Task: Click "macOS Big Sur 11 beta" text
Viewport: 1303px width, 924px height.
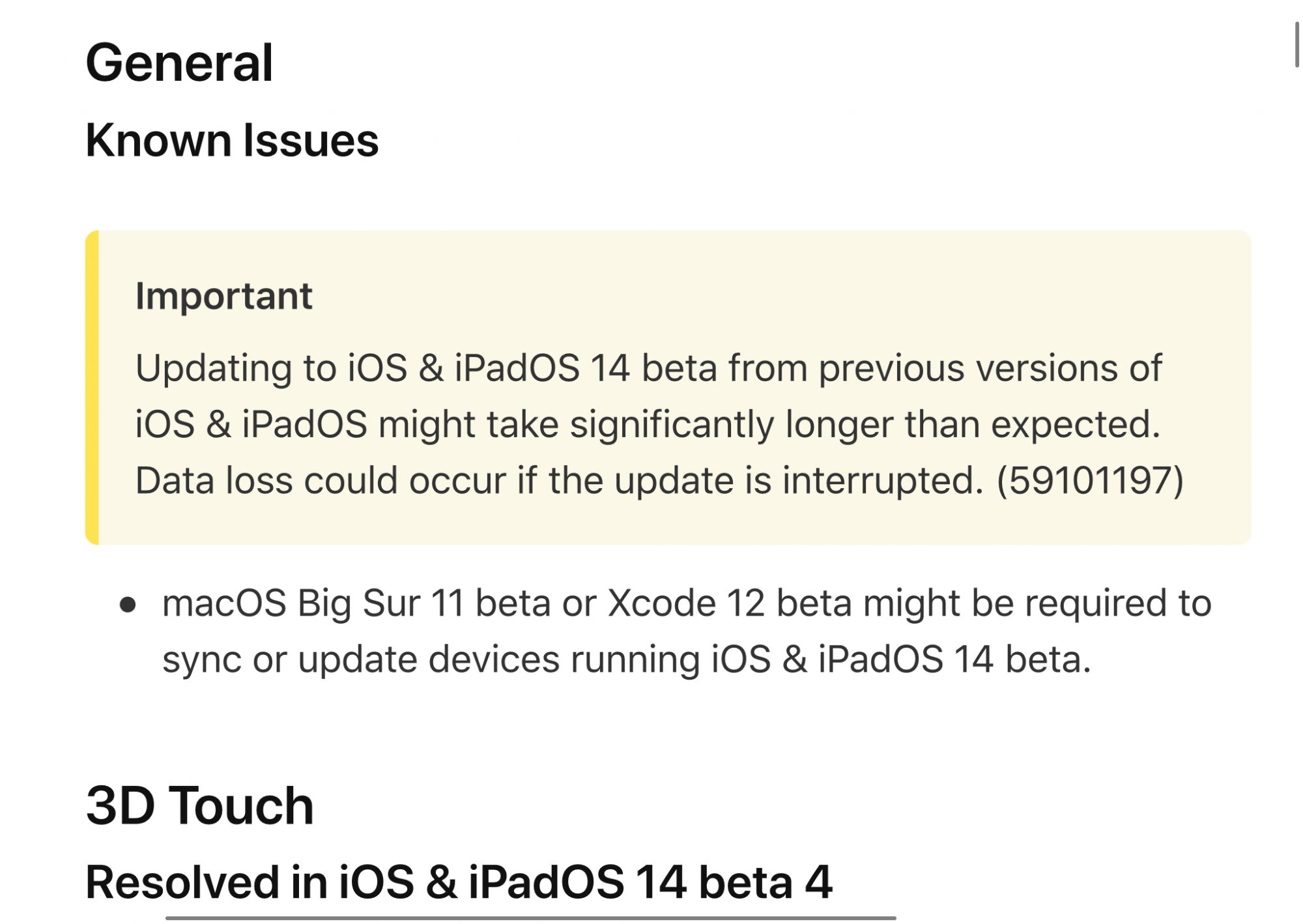Action: (313, 603)
